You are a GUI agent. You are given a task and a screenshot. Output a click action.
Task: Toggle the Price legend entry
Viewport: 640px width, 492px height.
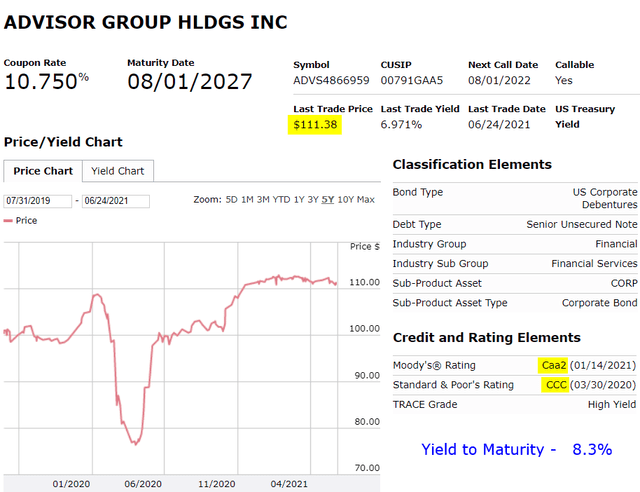[x=20, y=220]
